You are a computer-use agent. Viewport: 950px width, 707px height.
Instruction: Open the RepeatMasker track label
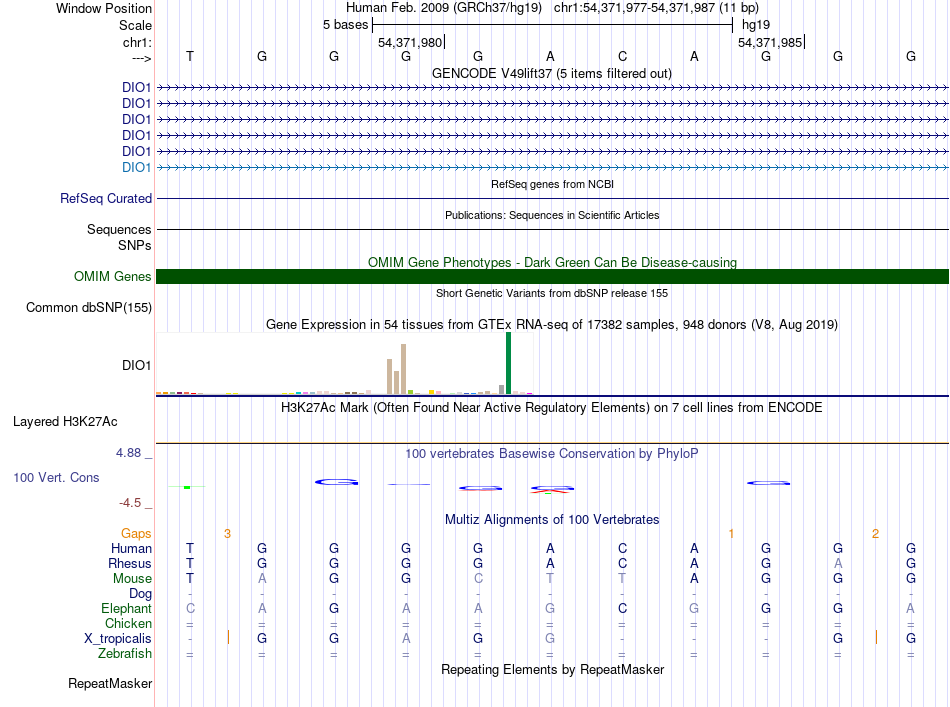click(110, 683)
